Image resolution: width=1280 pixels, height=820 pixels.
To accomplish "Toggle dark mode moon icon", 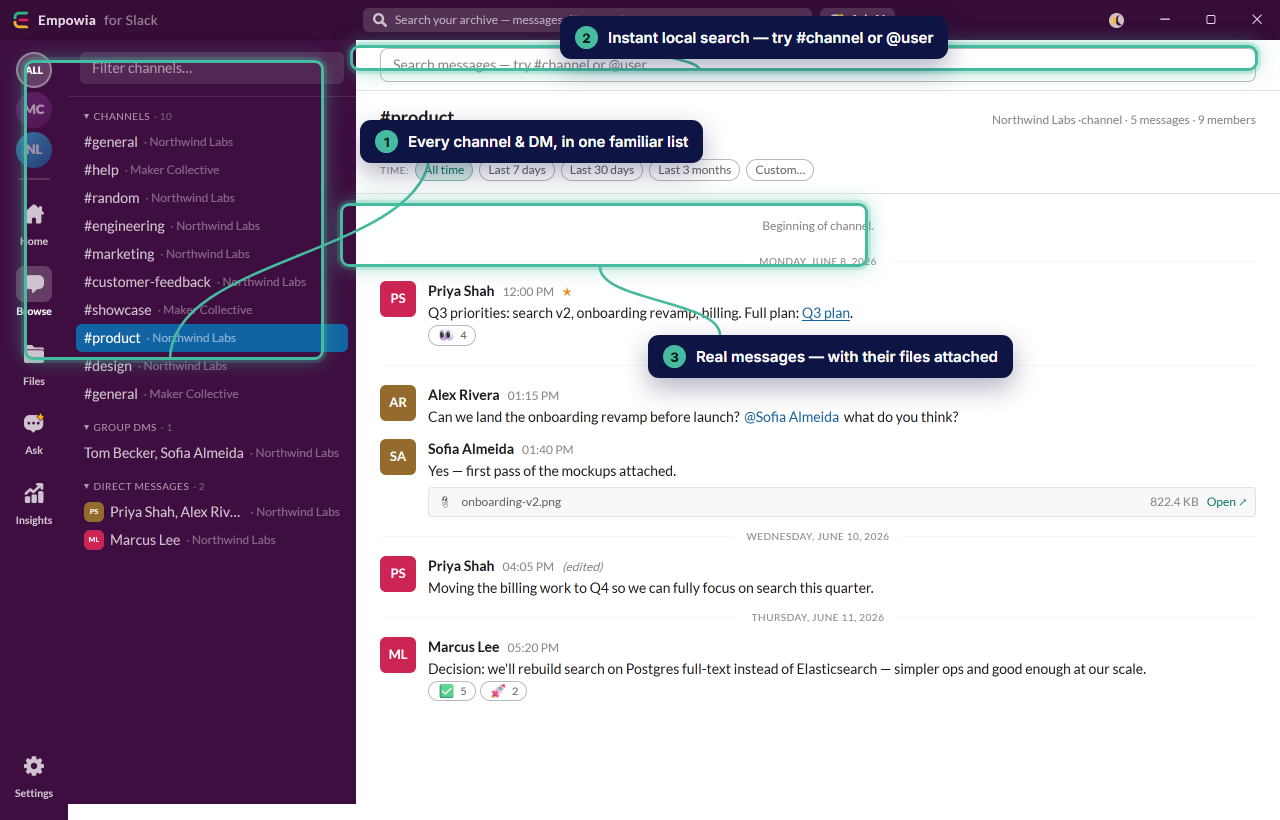I will 1117,20.
